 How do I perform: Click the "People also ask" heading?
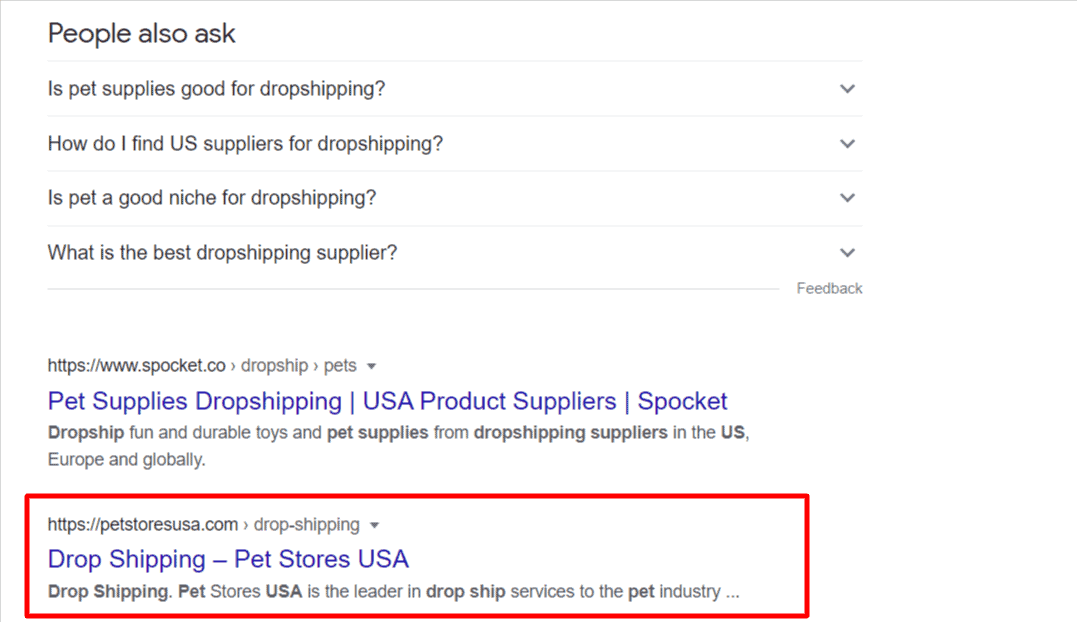pyautogui.click(x=141, y=33)
